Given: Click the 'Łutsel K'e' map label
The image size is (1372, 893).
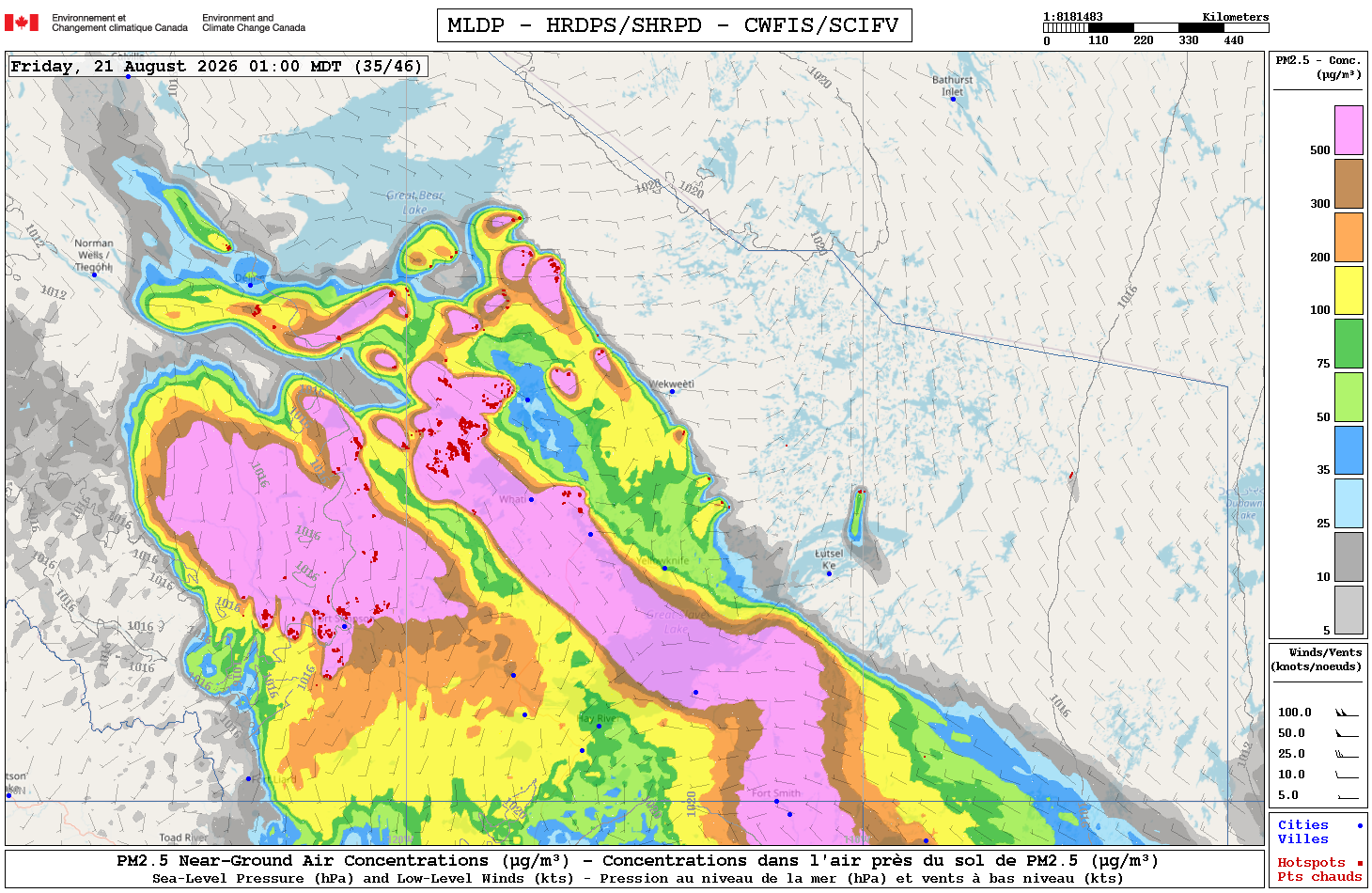Looking at the screenshot, I should pos(829,559).
